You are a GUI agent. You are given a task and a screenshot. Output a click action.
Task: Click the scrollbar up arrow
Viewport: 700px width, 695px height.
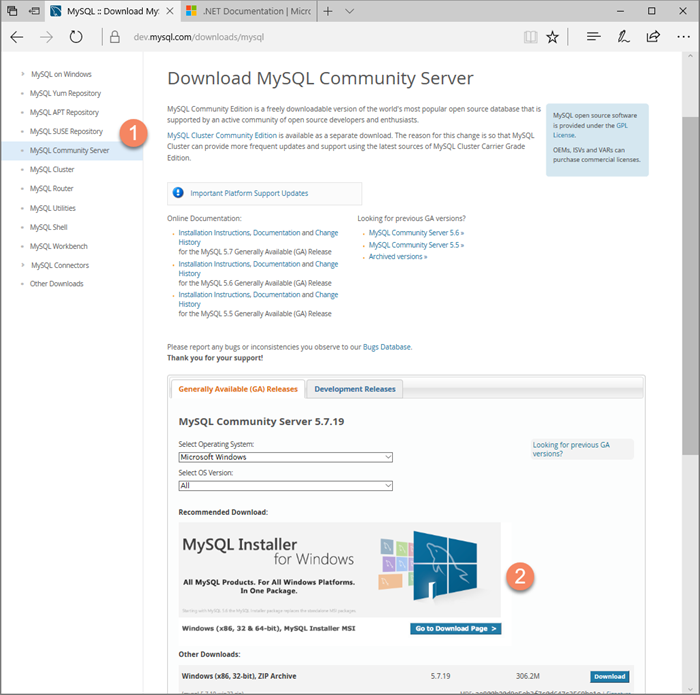pos(690,57)
